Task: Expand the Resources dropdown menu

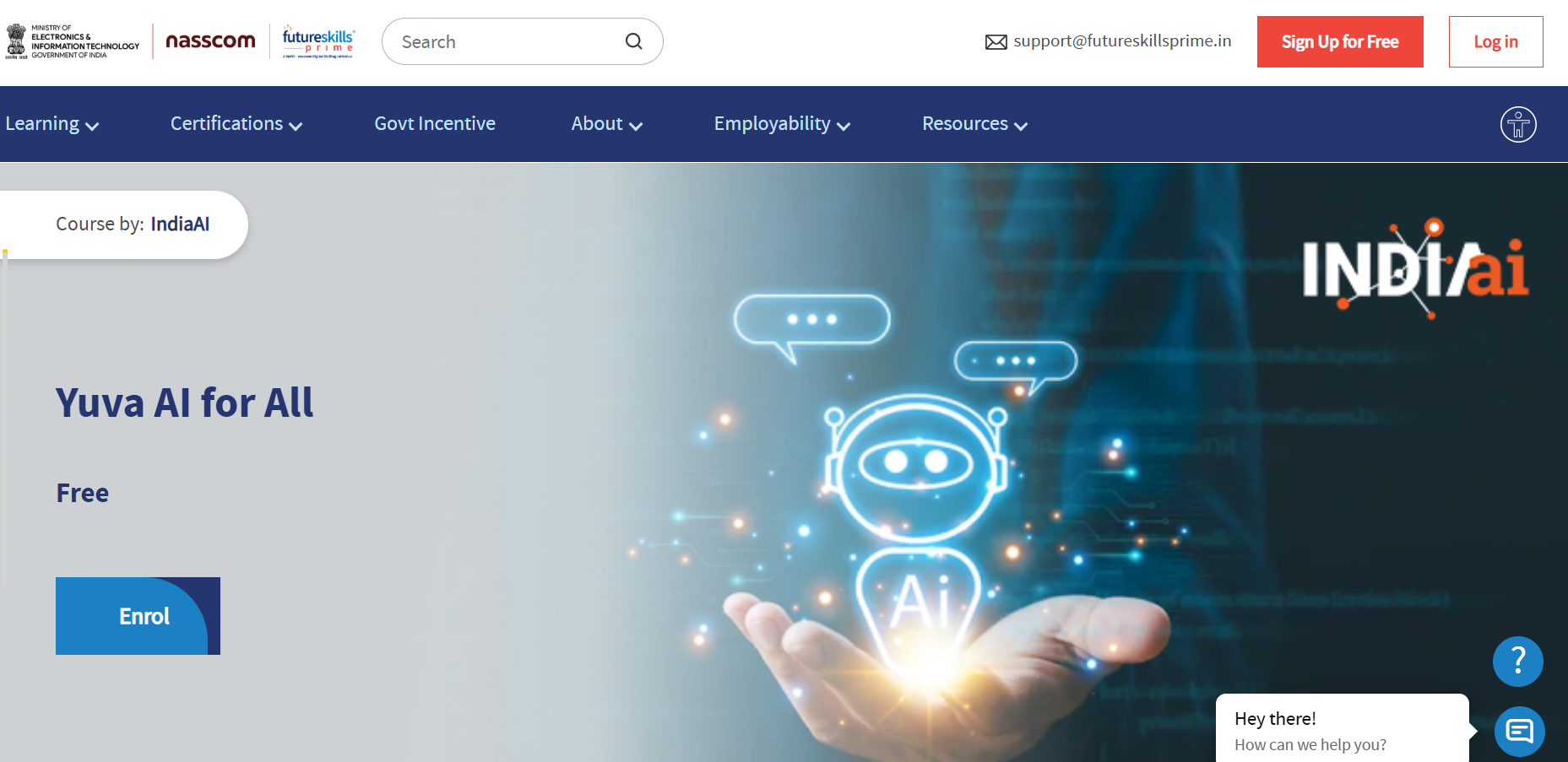Action: (x=974, y=124)
